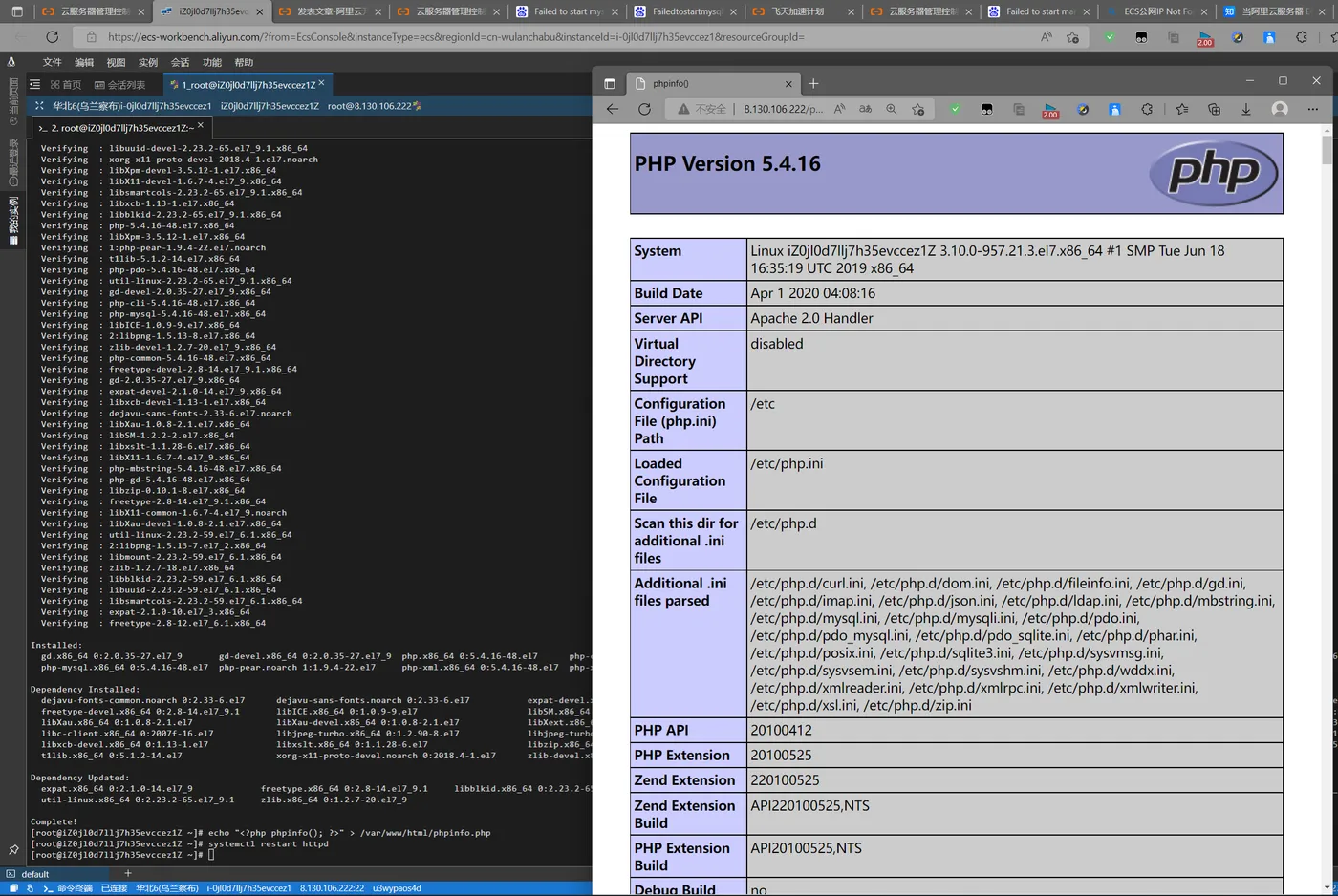Viewport: 1338px width, 896px height.
Task: Open the extensions puzzle icon in phpinfo window
Action: pyautogui.click(x=1147, y=109)
